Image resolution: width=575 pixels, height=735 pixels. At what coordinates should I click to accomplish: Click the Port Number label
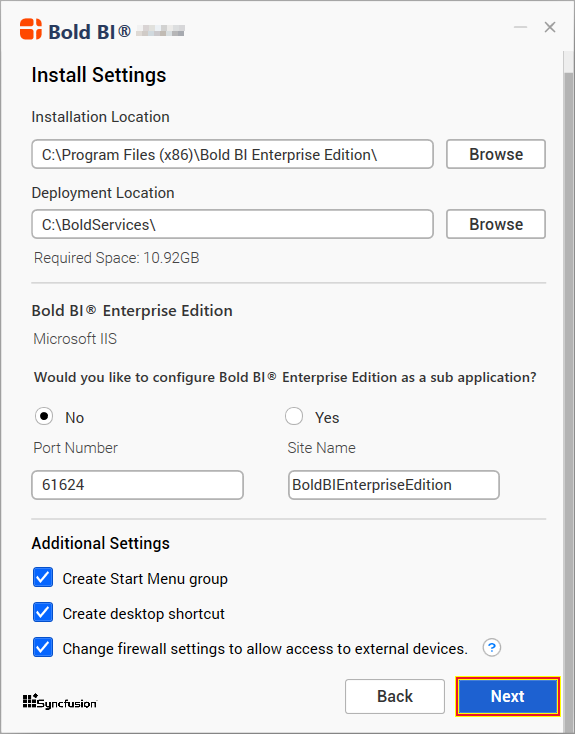[x=75, y=448]
